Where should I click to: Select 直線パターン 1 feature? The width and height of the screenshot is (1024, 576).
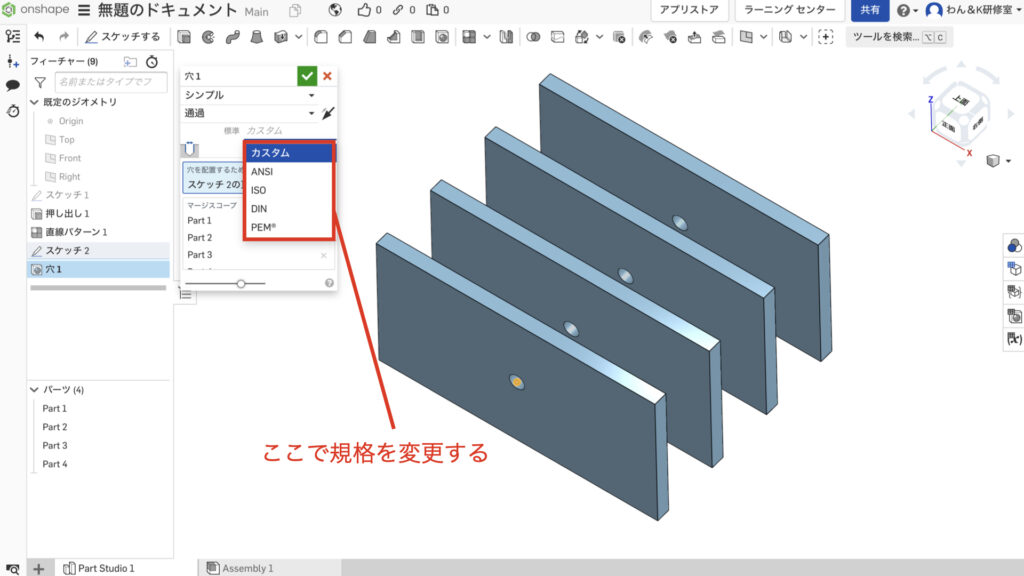pos(76,232)
